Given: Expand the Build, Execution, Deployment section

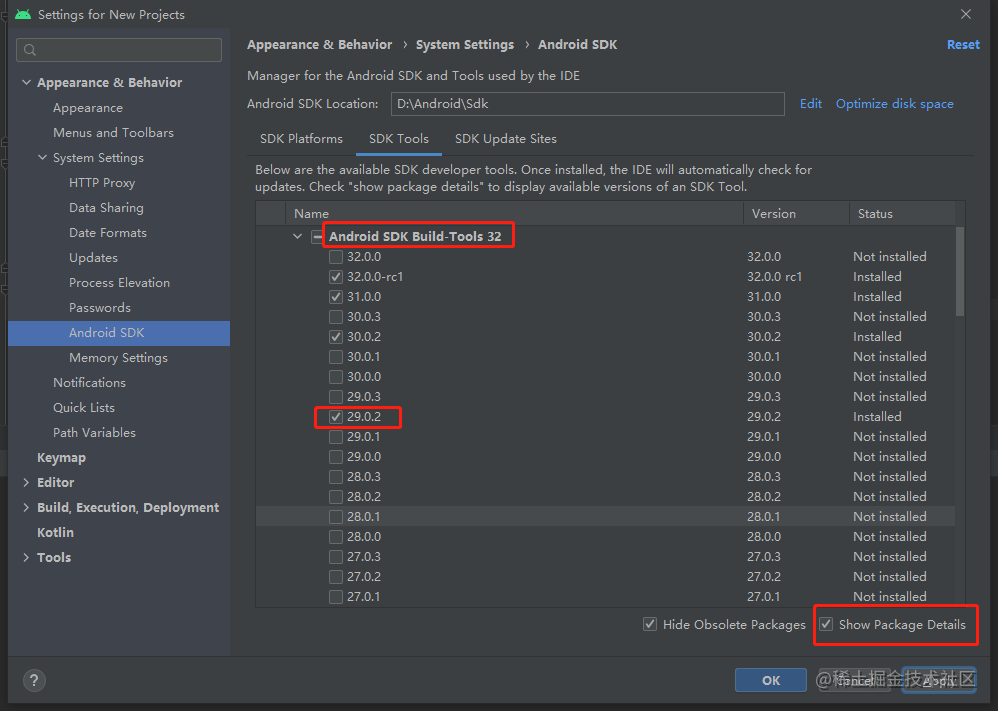Looking at the screenshot, I should pos(26,507).
